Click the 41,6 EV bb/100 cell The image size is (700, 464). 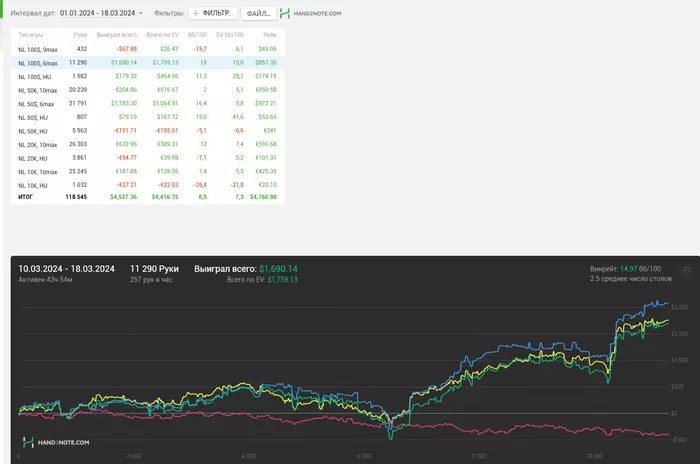point(238,117)
